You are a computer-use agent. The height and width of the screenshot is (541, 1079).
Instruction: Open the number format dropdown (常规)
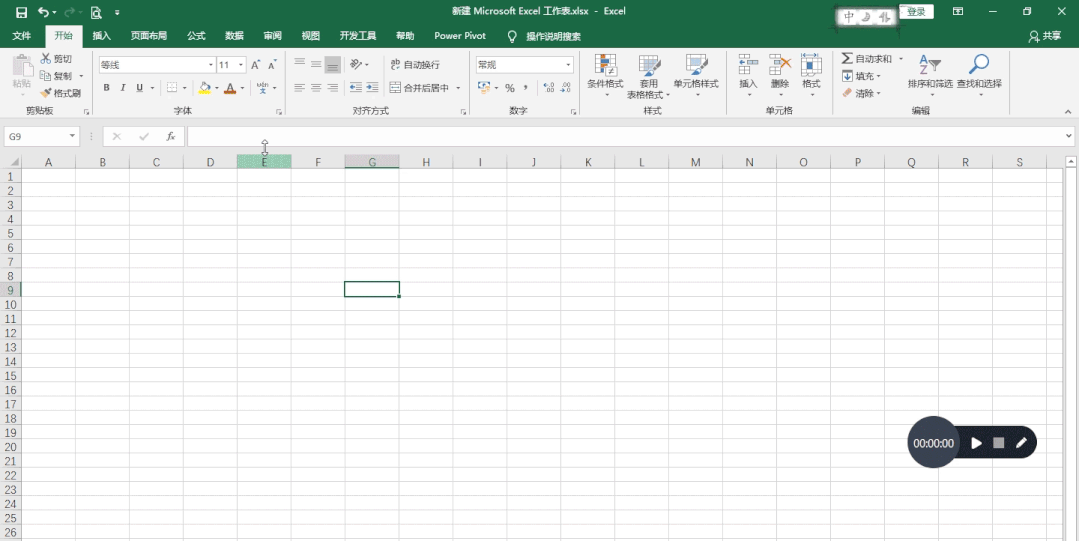(568, 65)
